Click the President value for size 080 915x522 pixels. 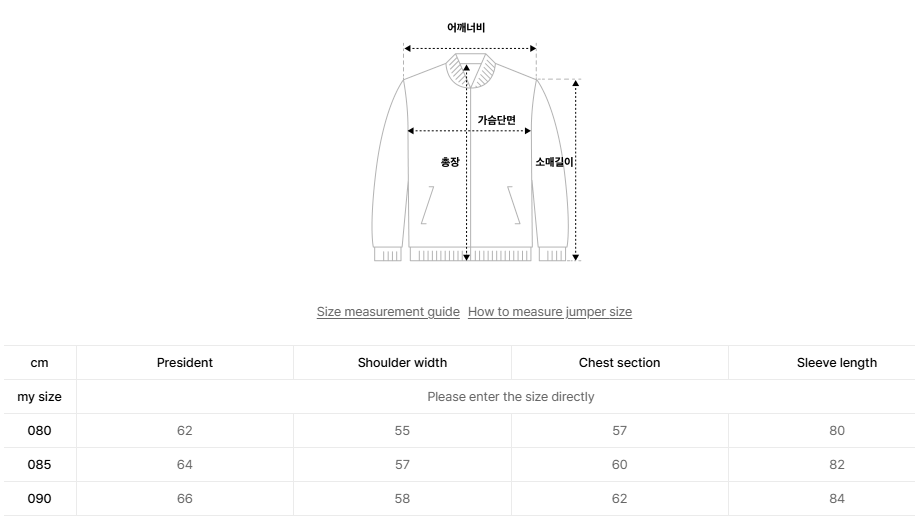click(185, 431)
